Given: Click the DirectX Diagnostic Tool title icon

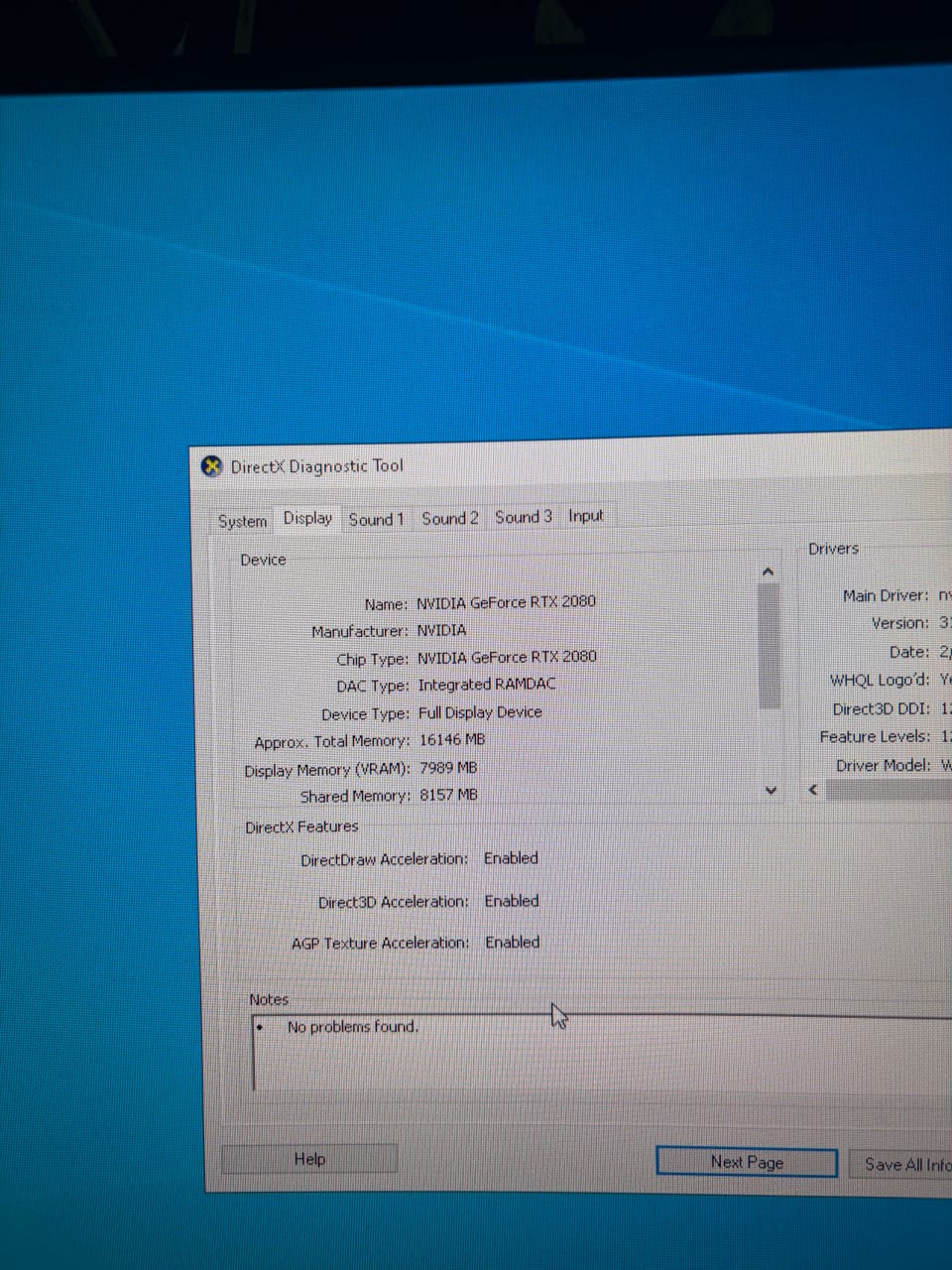Looking at the screenshot, I should [211, 466].
